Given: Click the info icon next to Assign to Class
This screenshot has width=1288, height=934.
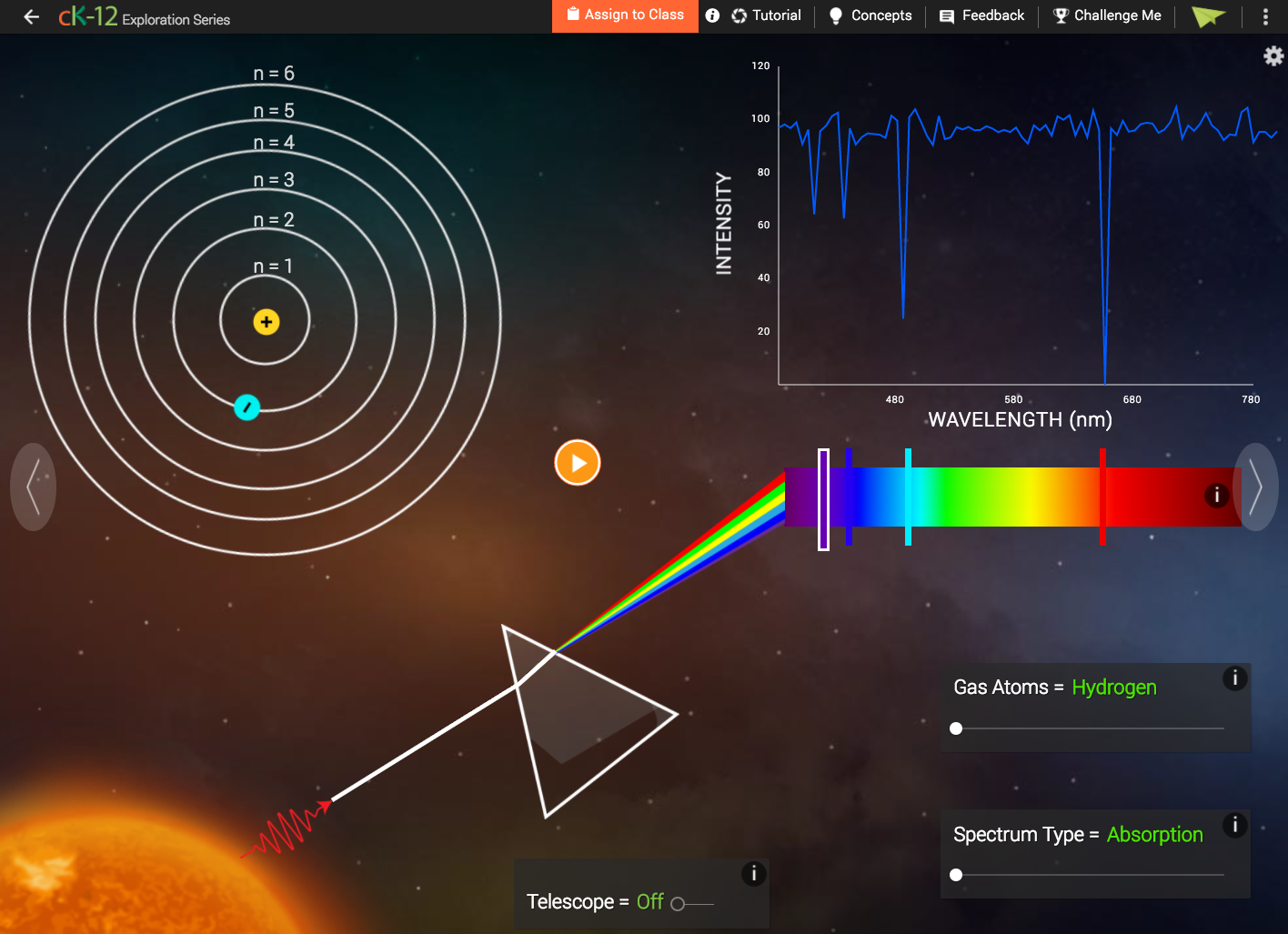Looking at the screenshot, I should [712, 15].
